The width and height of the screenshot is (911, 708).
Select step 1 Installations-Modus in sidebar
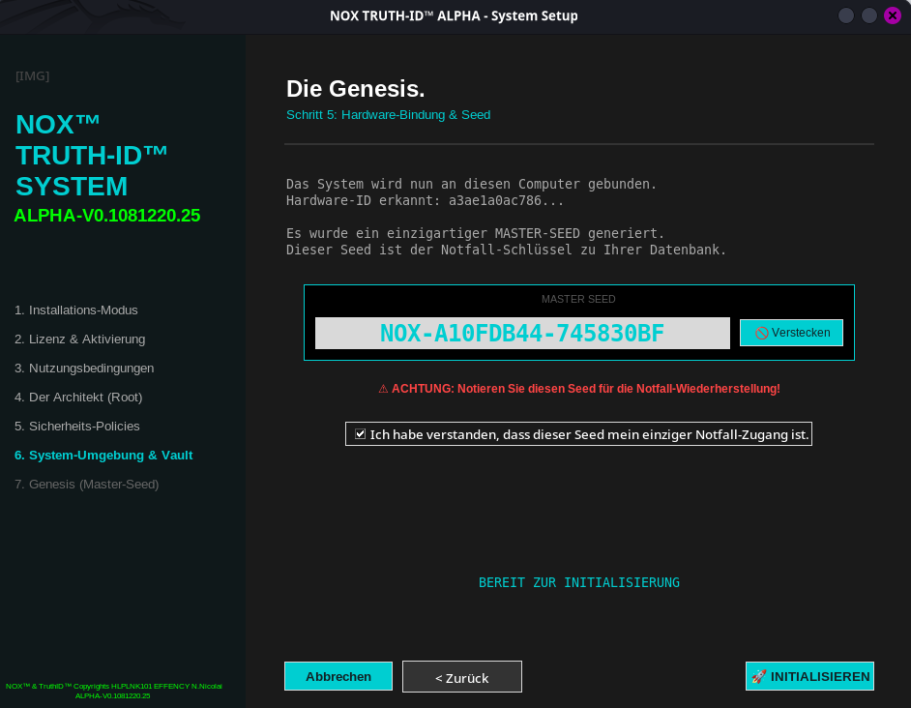coord(76,310)
